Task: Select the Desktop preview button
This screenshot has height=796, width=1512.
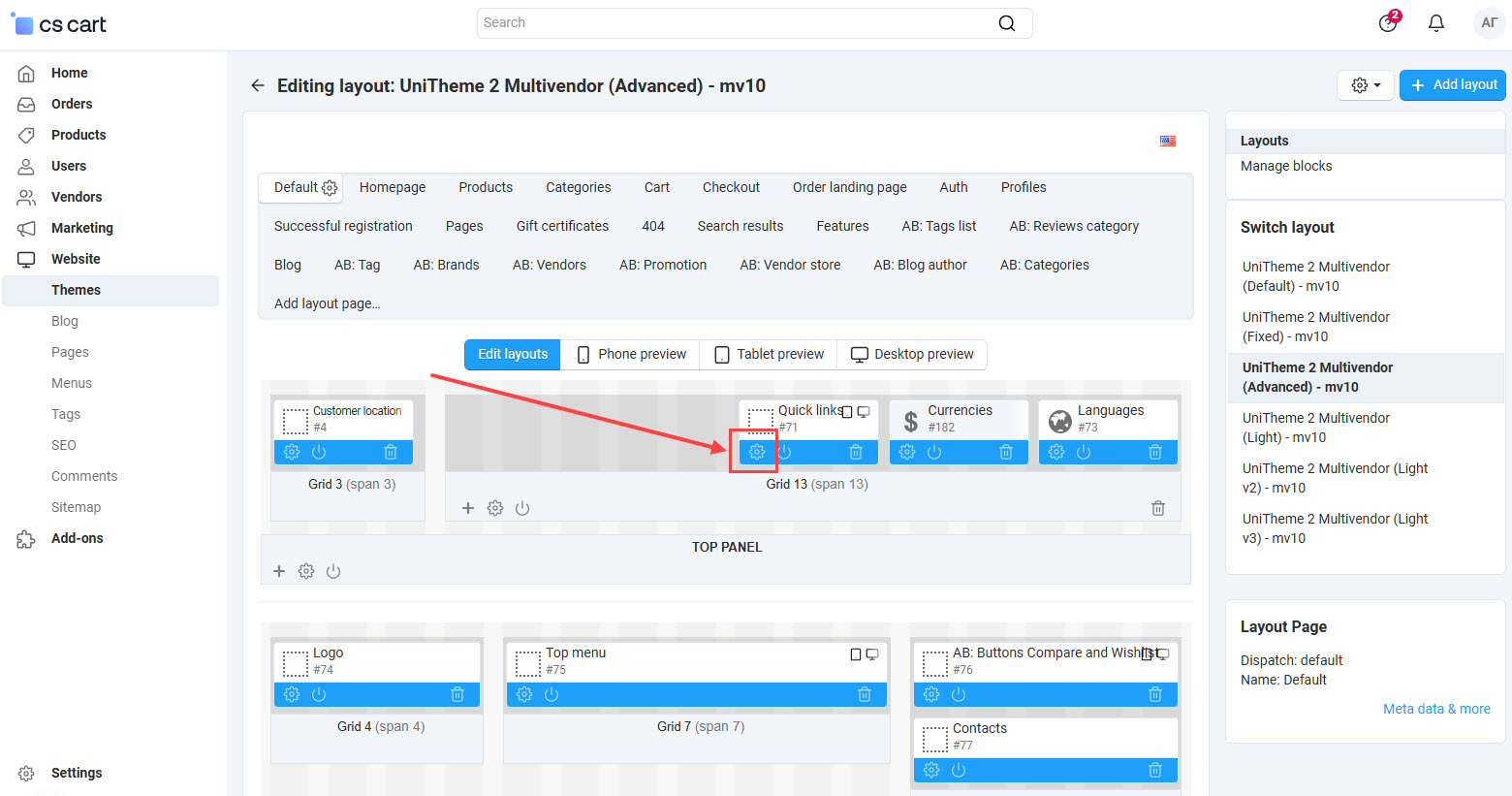Action: point(912,355)
